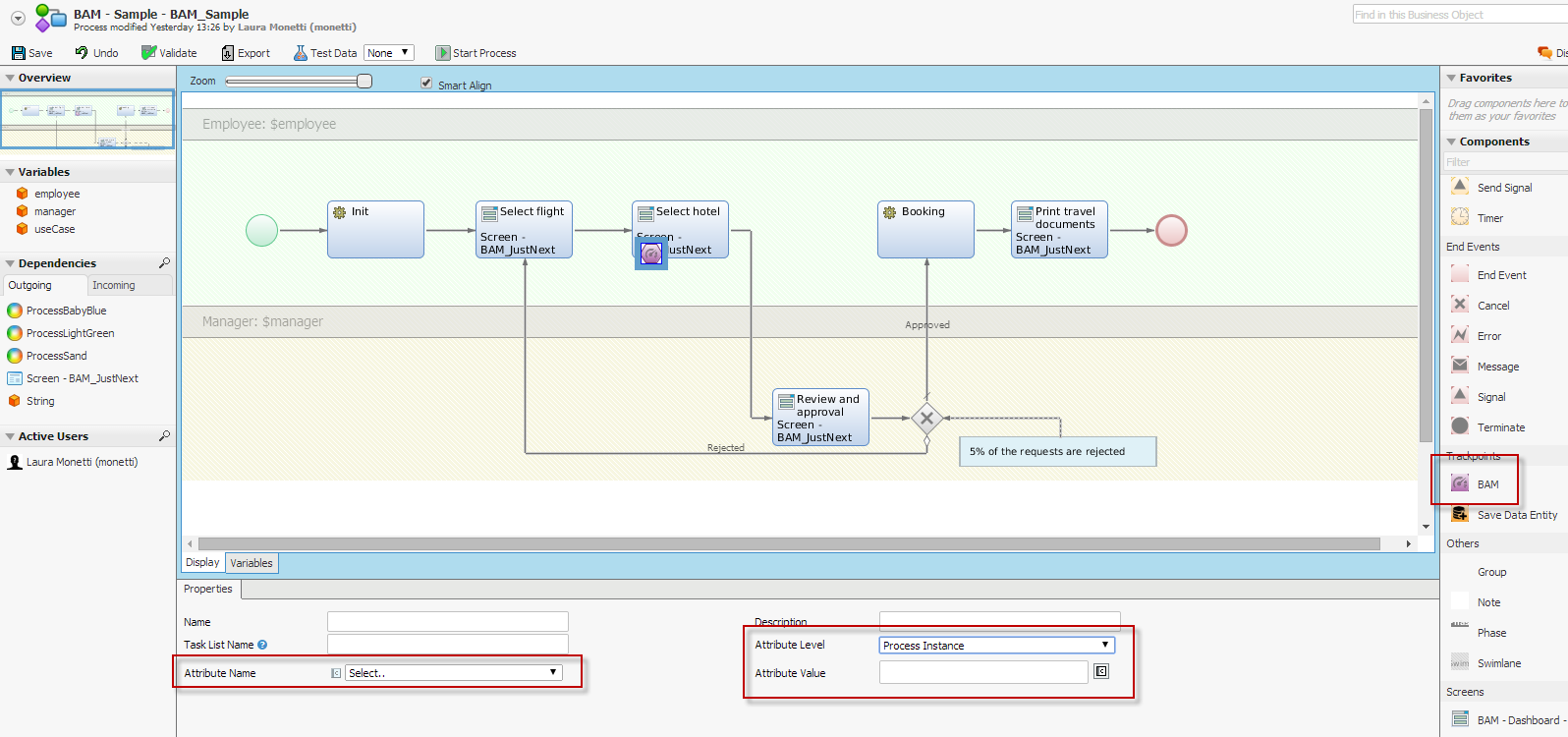The width and height of the screenshot is (1568, 737).
Task: Click the canvas horizontal scrollbar
Action: 789,543
